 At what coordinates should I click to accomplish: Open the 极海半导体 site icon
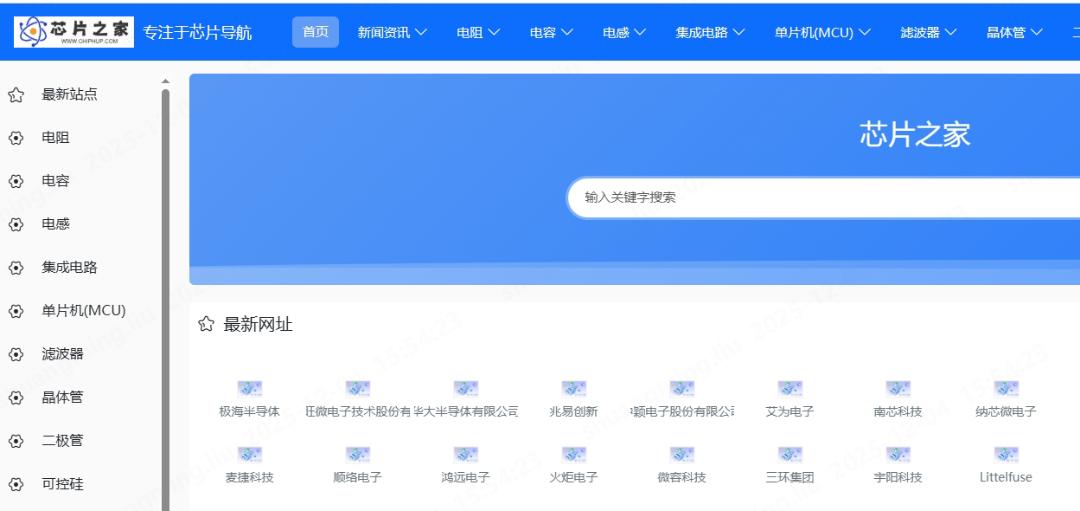[x=249, y=388]
